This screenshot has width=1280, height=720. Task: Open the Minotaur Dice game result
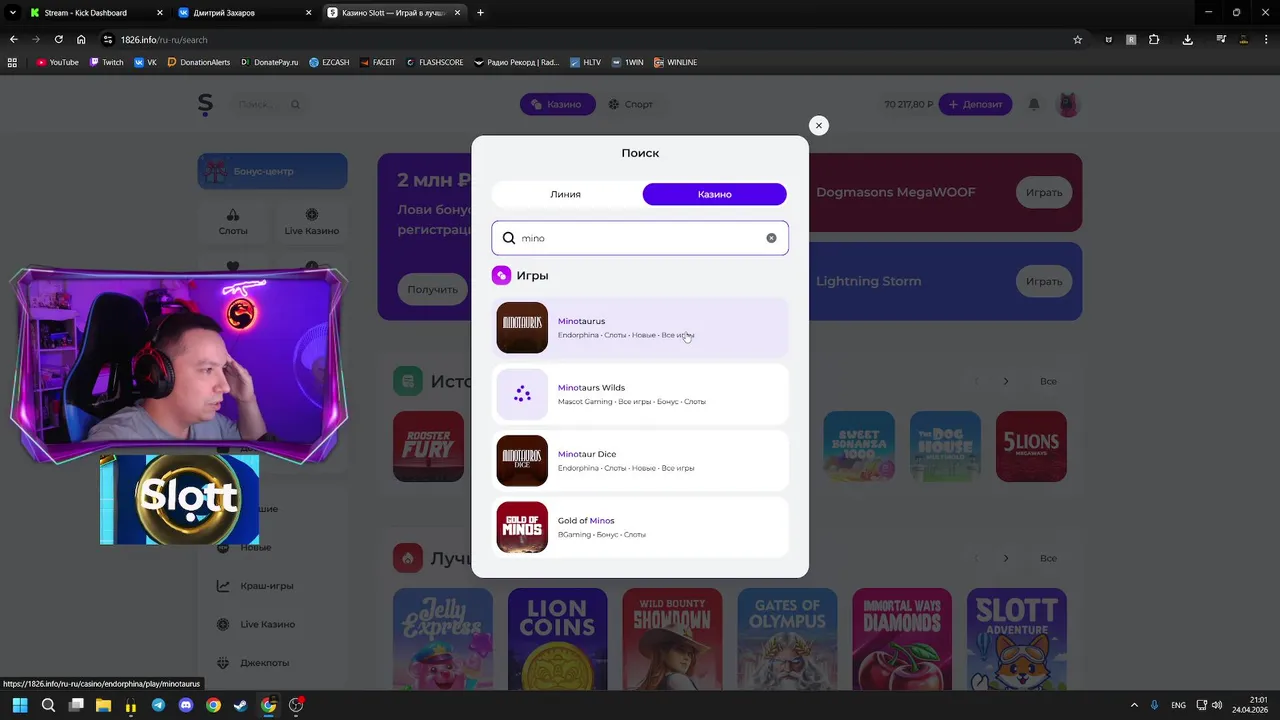640,460
